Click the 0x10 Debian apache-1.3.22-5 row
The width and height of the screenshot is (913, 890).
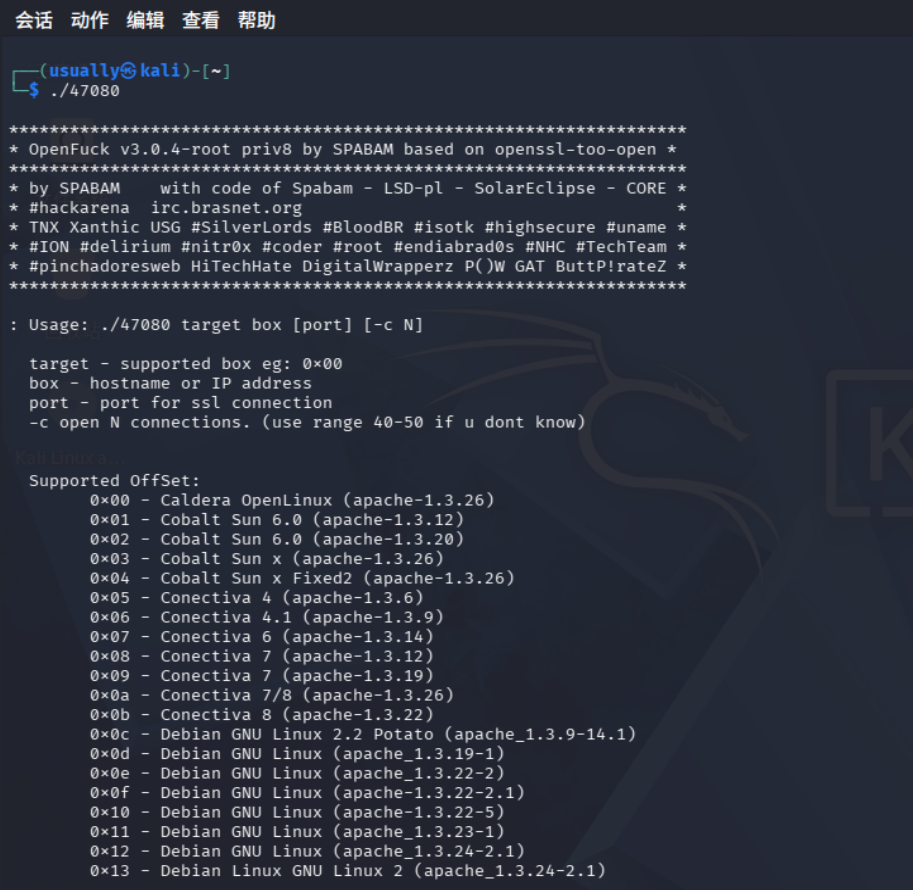[298, 813]
